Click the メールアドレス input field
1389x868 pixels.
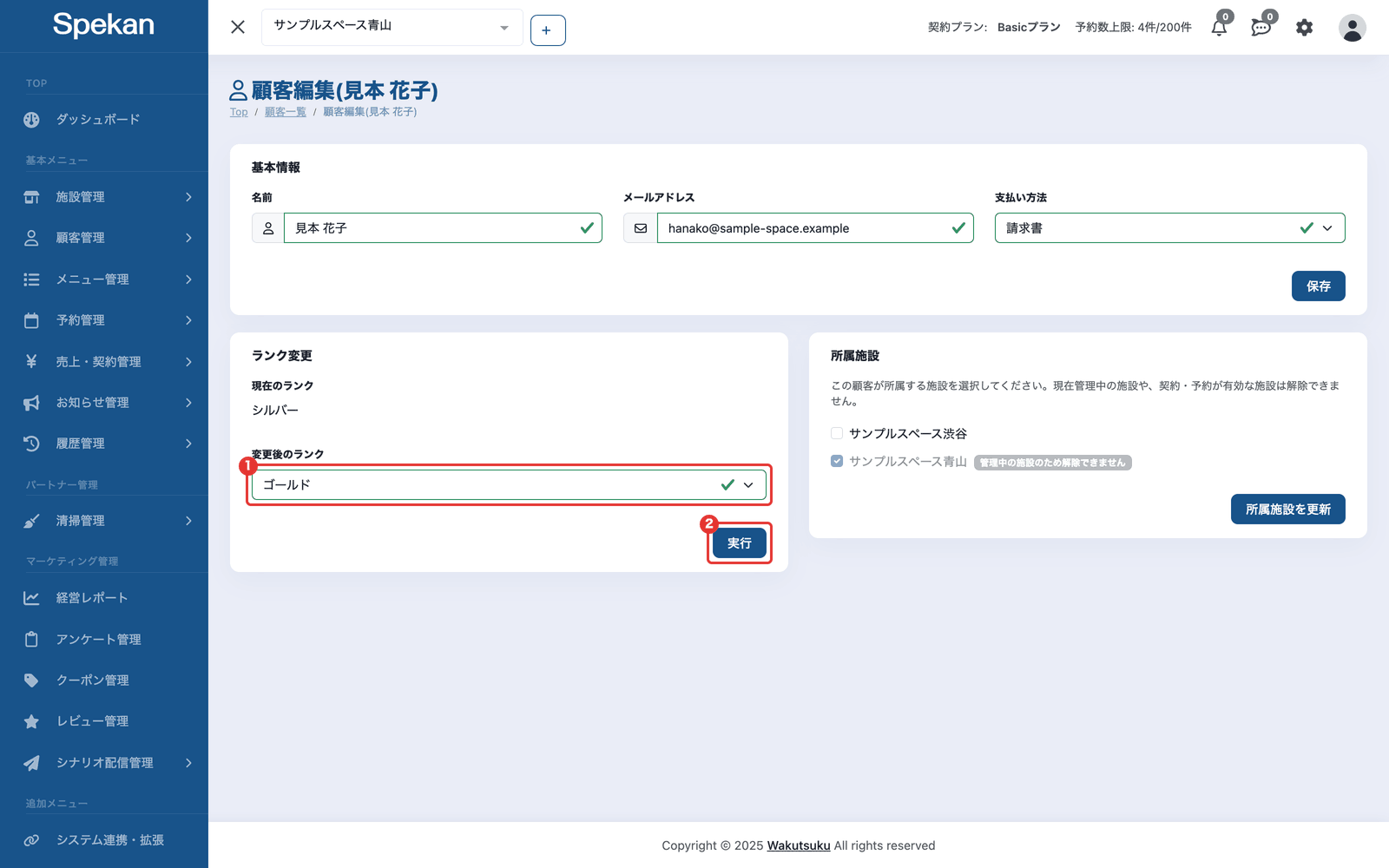[x=814, y=228]
